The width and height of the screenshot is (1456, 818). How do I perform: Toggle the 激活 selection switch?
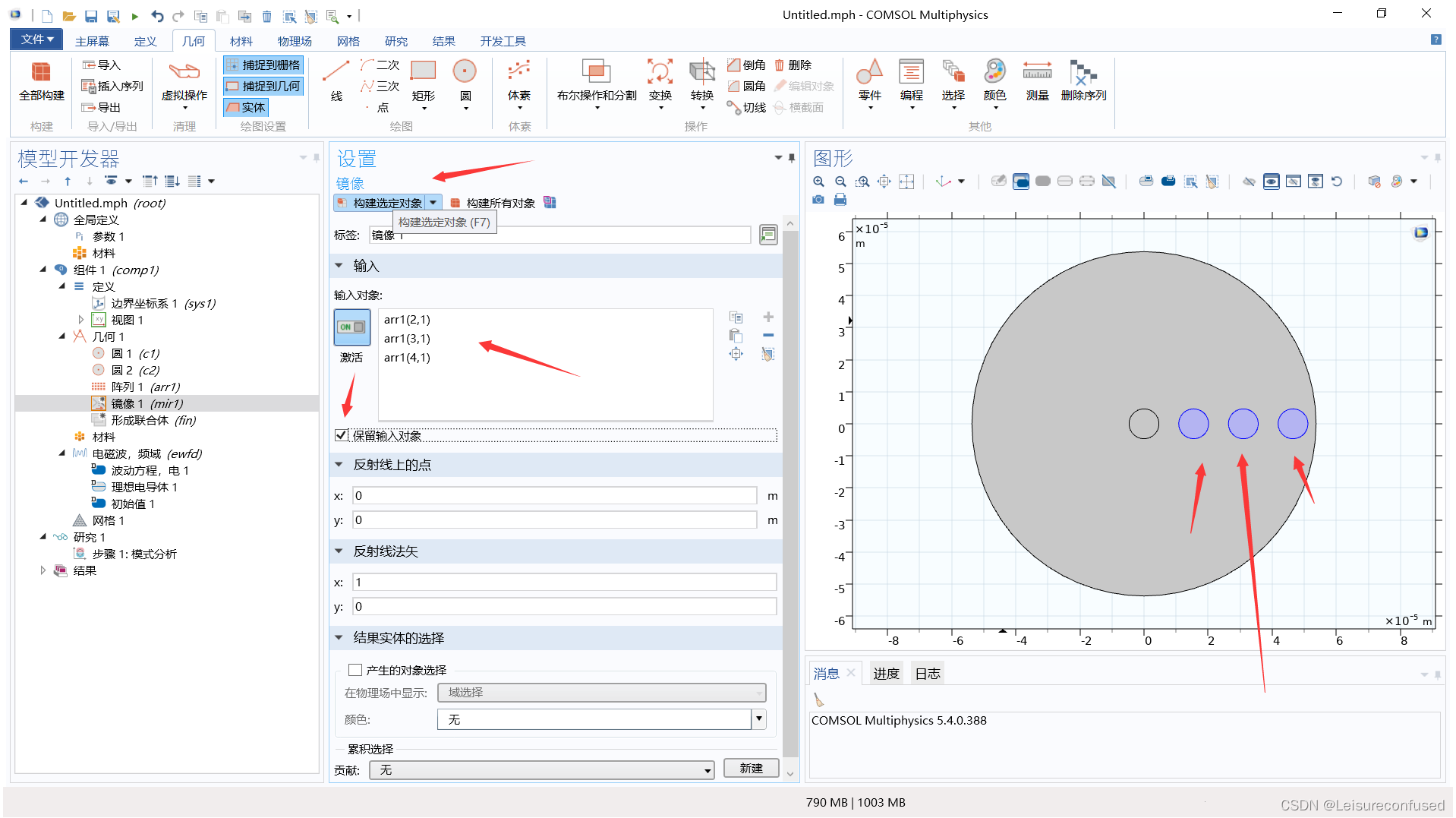point(352,327)
